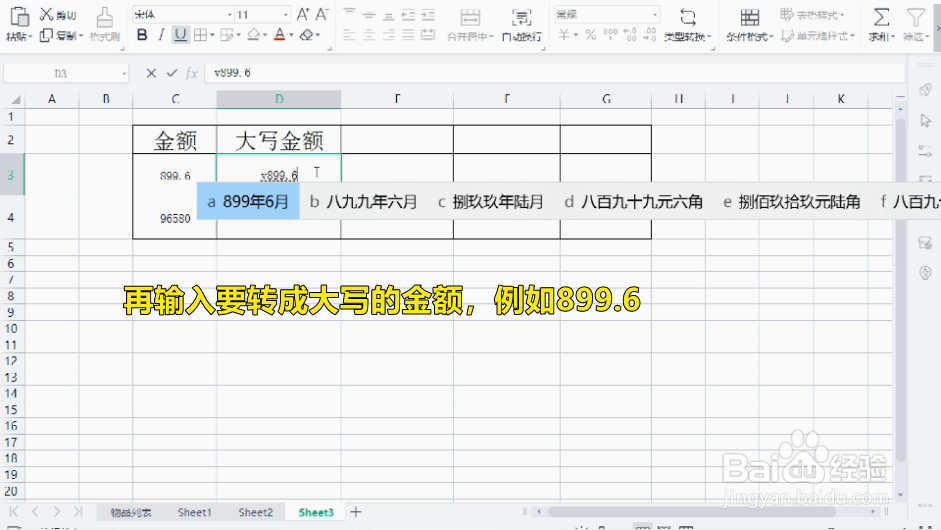Add a new sheet with plus
941x530 pixels.
pos(356,512)
